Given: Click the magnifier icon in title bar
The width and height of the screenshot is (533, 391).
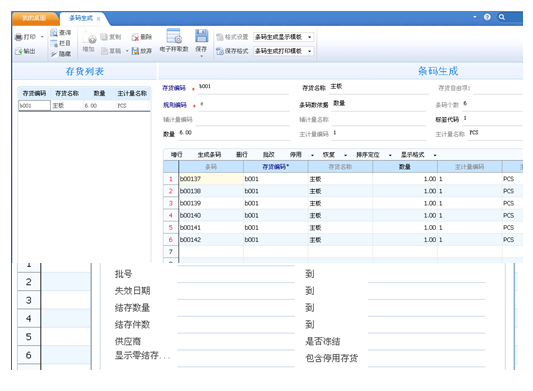Looking at the screenshot, I should pos(502,17).
